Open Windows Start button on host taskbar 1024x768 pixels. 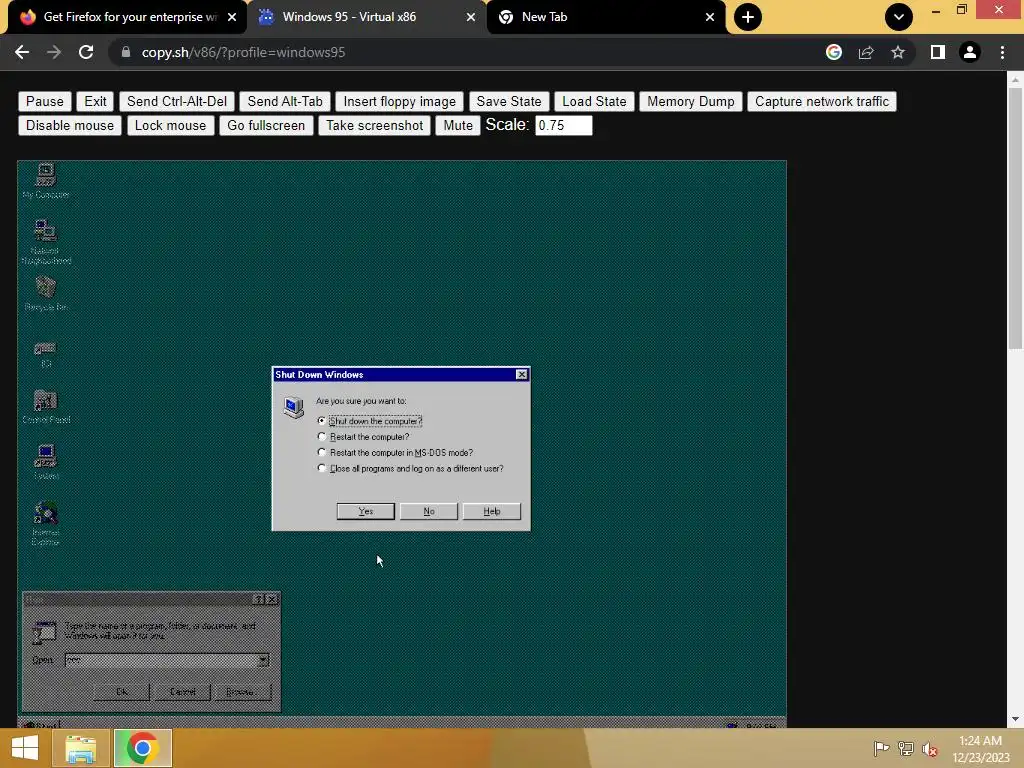(25, 748)
